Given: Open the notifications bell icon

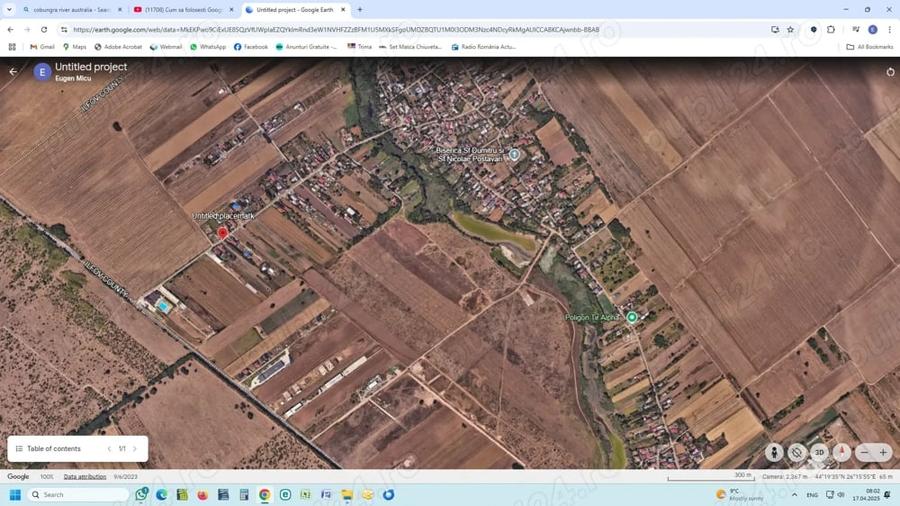Looking at the screenshot, I should 888,495.
